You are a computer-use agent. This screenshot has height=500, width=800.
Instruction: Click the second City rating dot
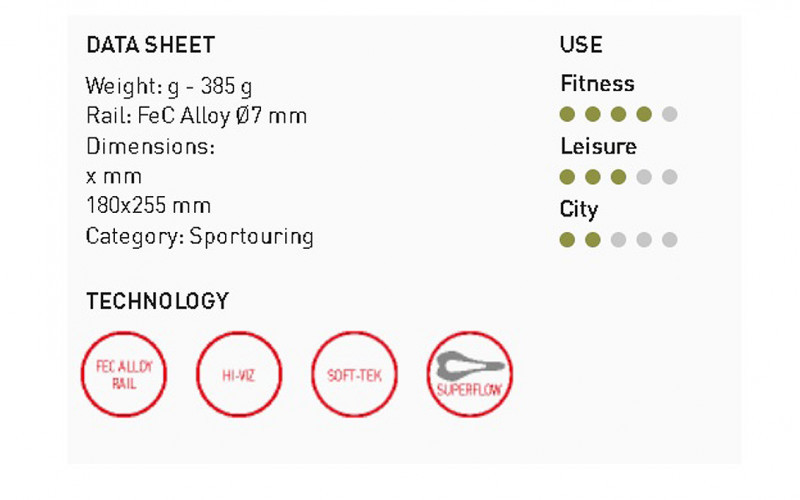[593, 240]
